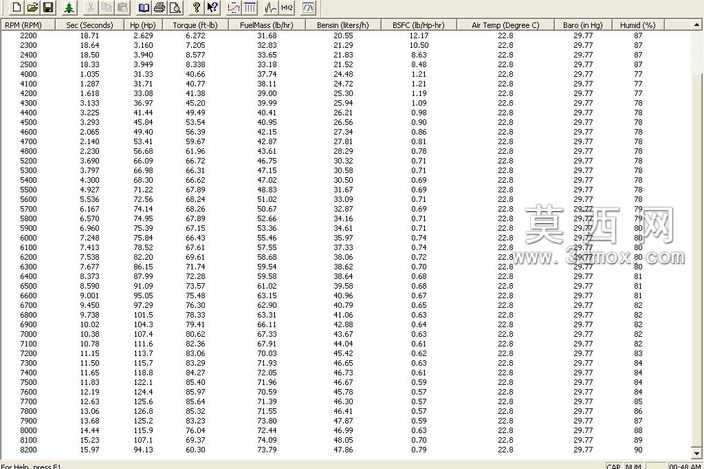Click the Open file folder icon

(32, 7)
